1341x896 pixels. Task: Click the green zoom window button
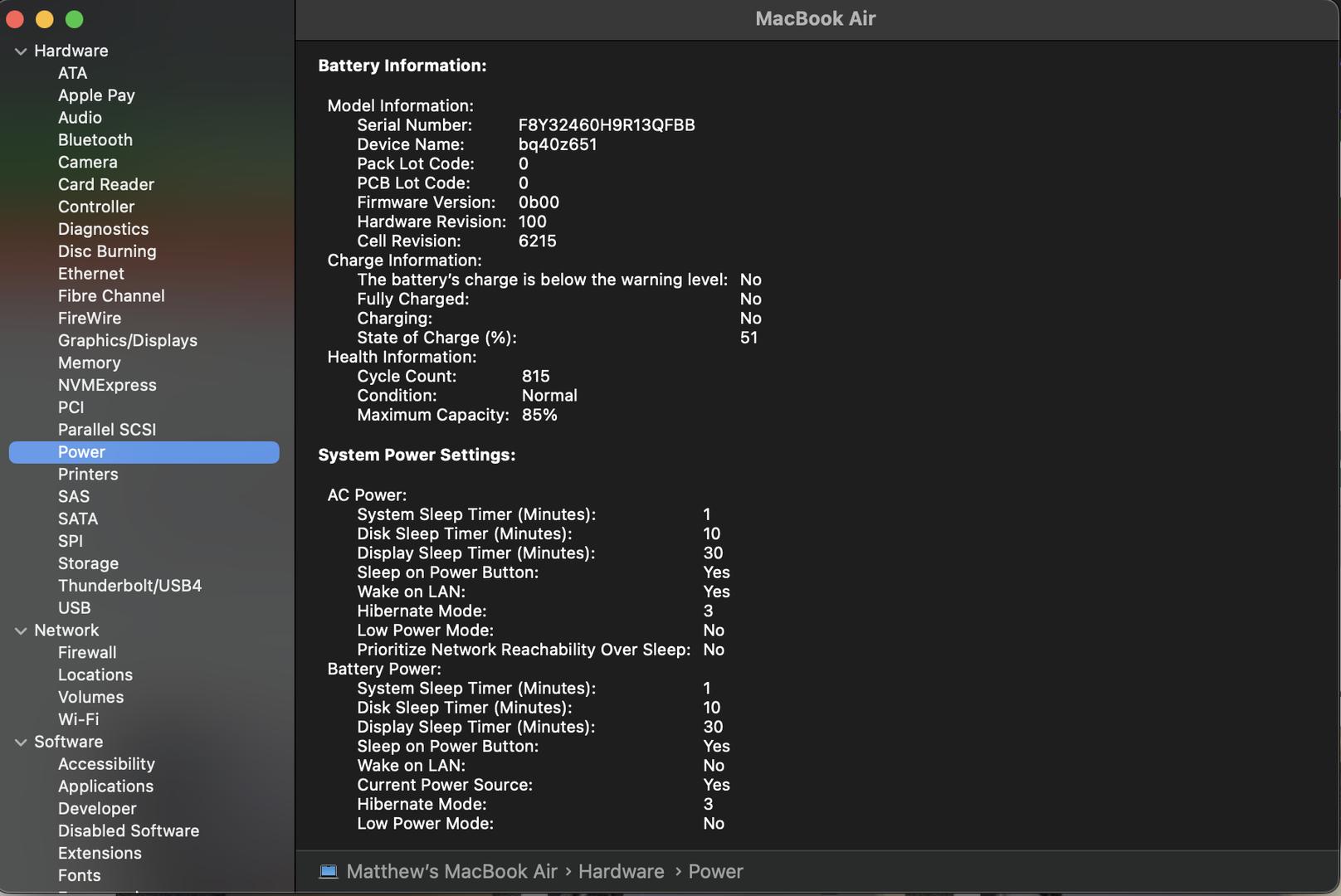pos(74,19)
